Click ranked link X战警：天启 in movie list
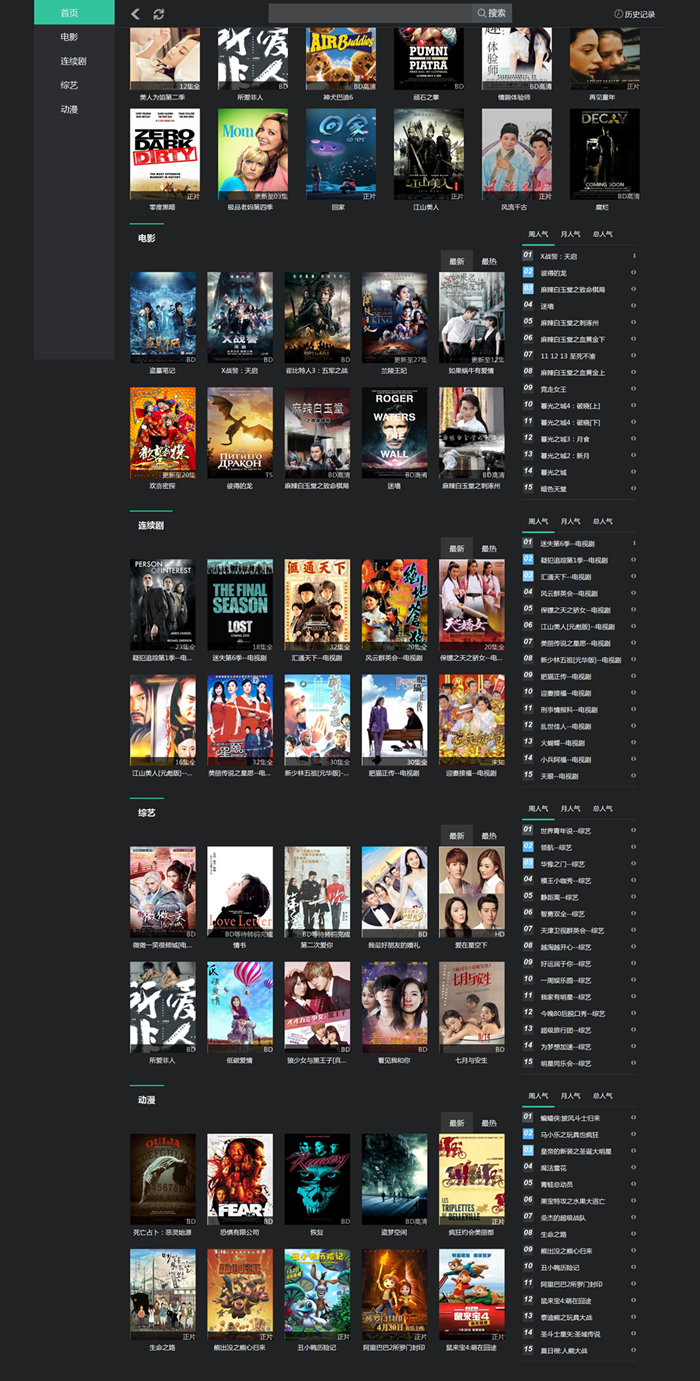Image resolution: width=700 pixels, height=1381 pixels. click(x=558, y=256)
